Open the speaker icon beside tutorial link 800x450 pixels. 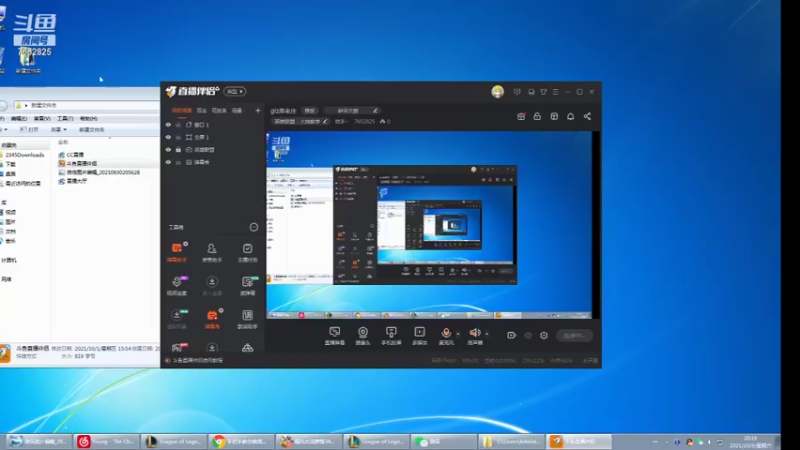[167, 360]
